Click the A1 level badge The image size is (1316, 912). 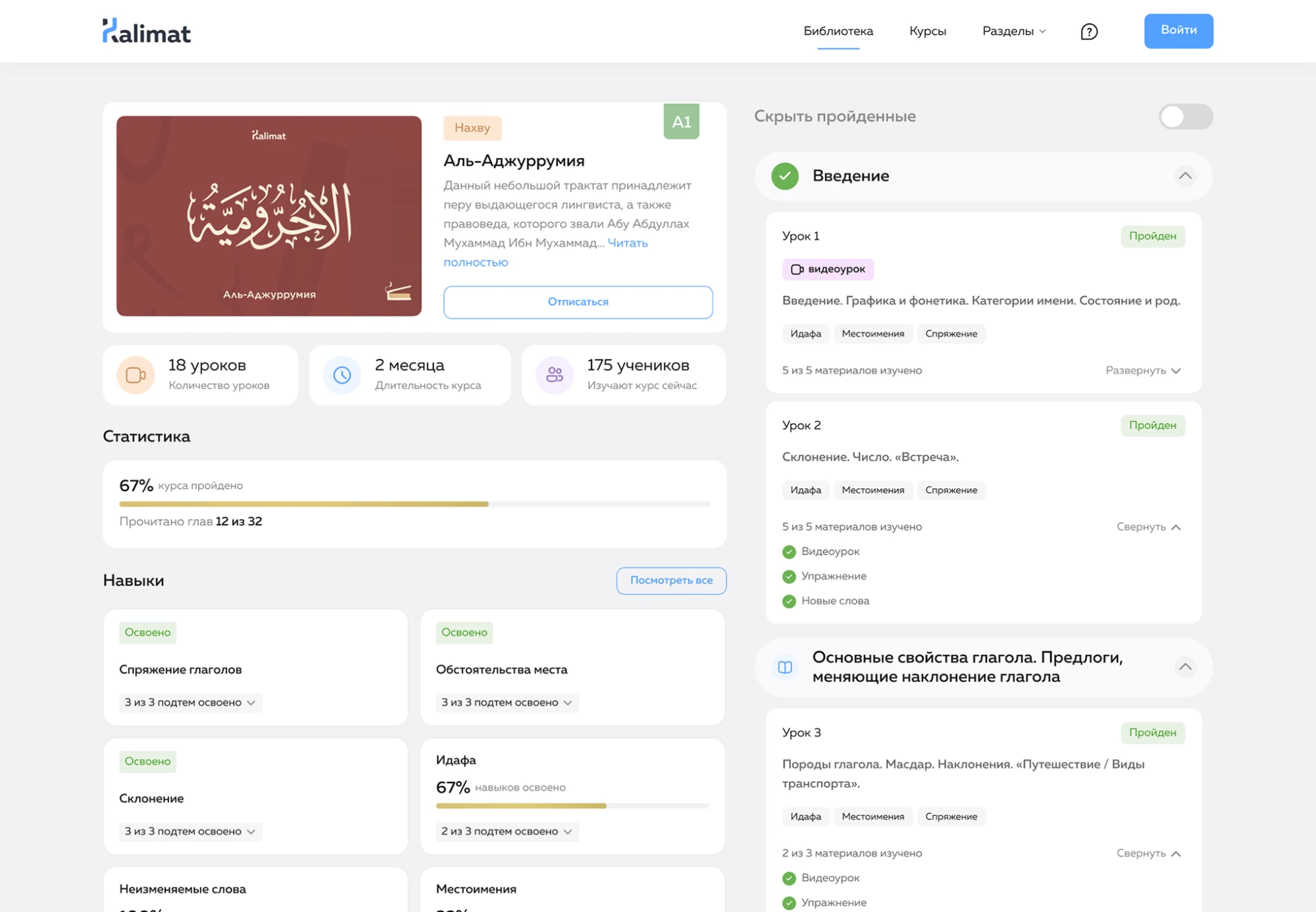[x=681, y=122]
